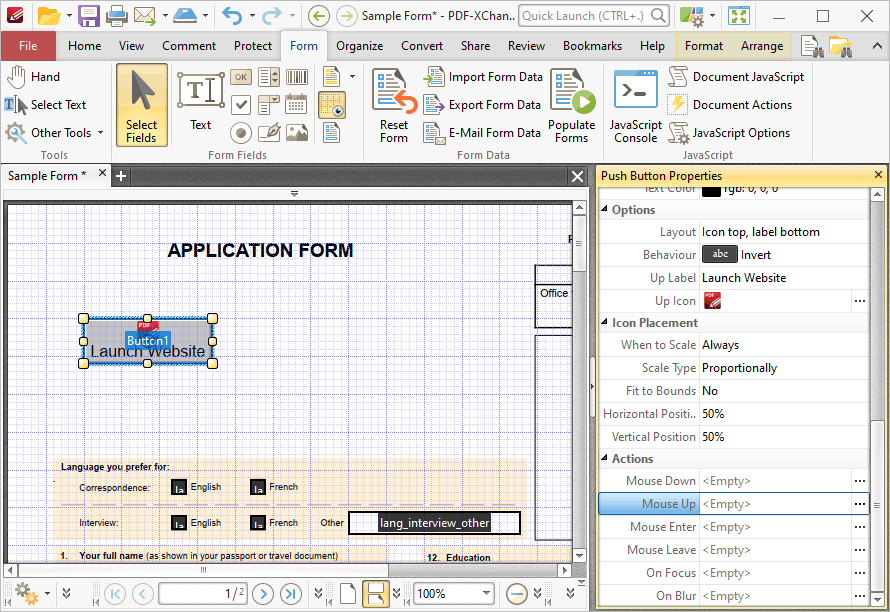Viewport: 890px width, 612px height.
Task: Click the black Text Color swatch
Action: pyautogui.click(x=711, y=191)
